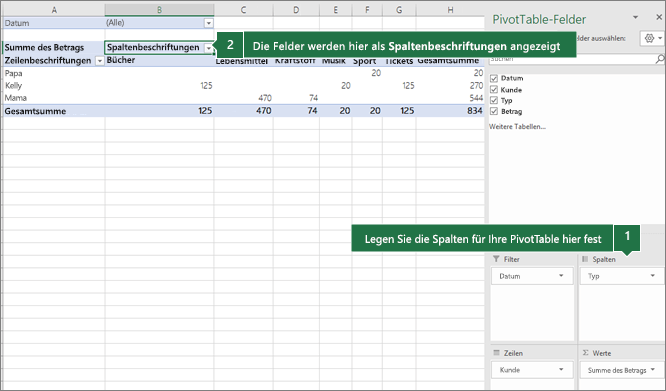Click Mama's Lebensmittel value 470
The width and height of the screenshot is (666, 391).
[265, 98]
